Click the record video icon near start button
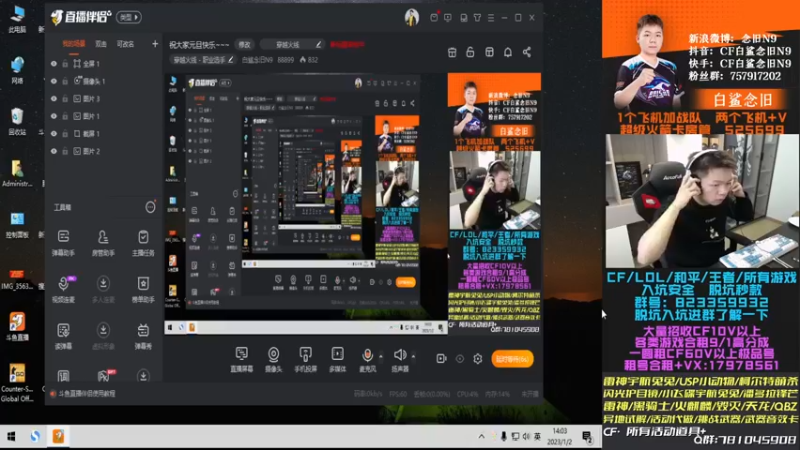The width and height of the screenshot is (800, 450). (441, 359)
